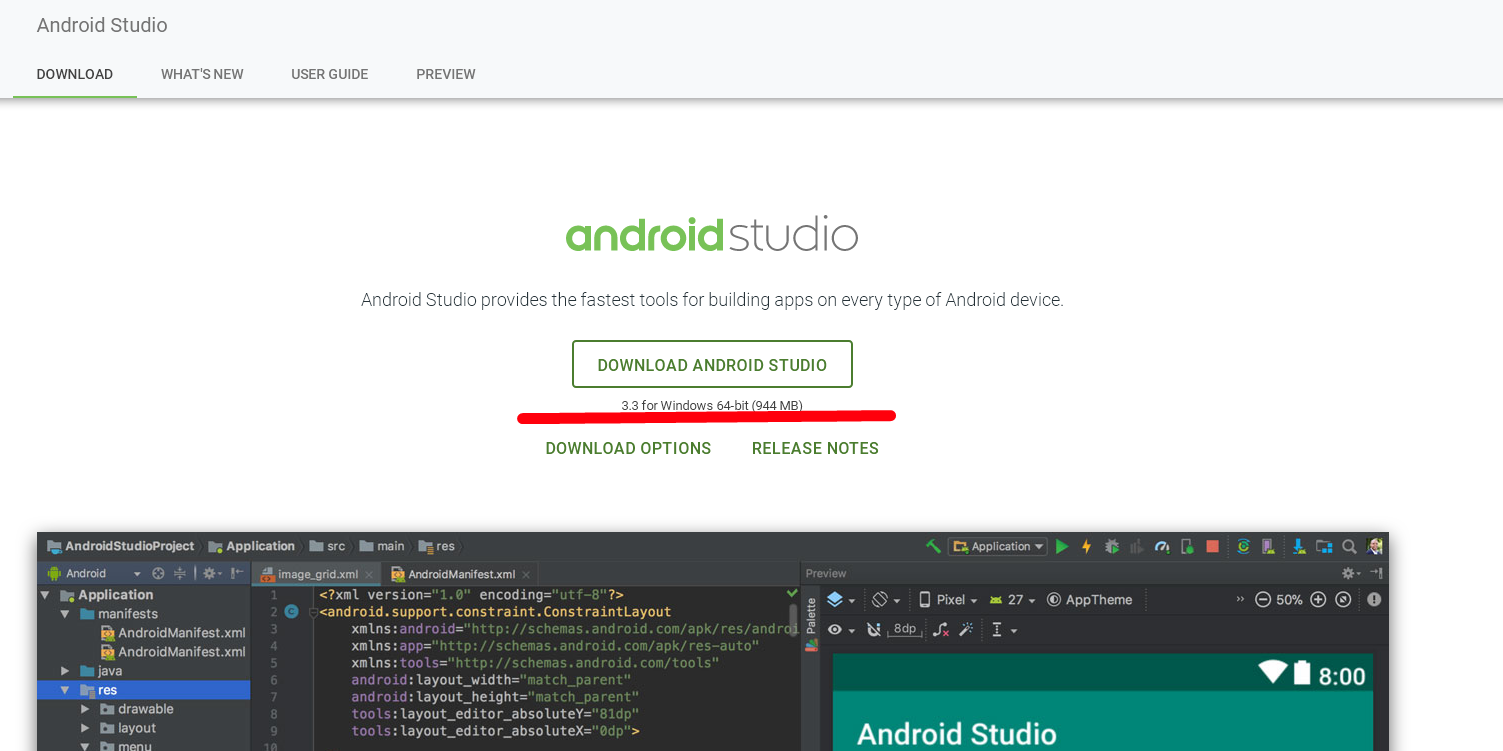Open the DOWNLOAD OPTIONS link

pyautogui.click(x=628, y=448)
